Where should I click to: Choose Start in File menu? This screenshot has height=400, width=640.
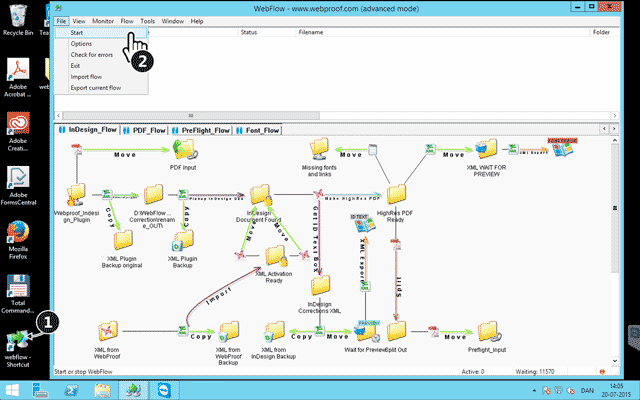[x=101, y=33]
